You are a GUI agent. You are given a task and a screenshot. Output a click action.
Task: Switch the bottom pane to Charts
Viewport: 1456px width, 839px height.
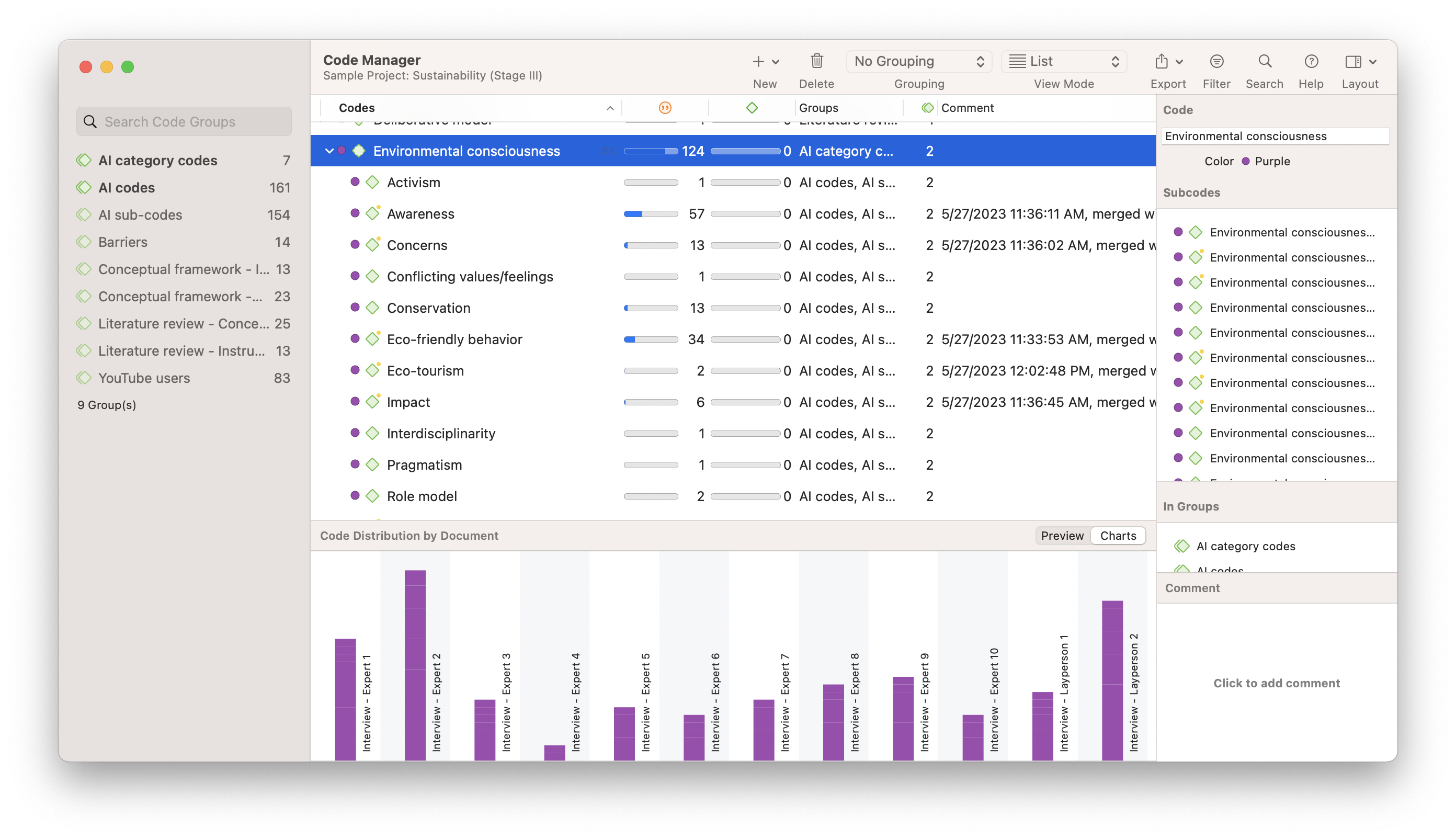pyautogui.click(x=1118, y=536)
